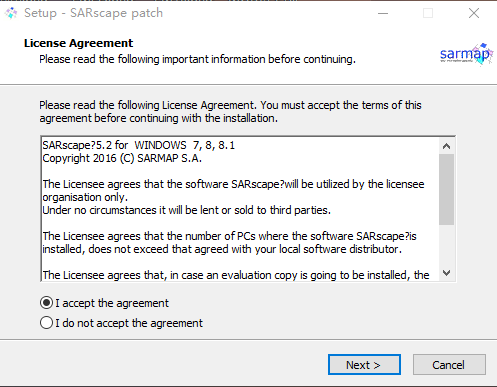
Task: Click the "evaluation copy" line at box bottom
Action: pos(236,275)
